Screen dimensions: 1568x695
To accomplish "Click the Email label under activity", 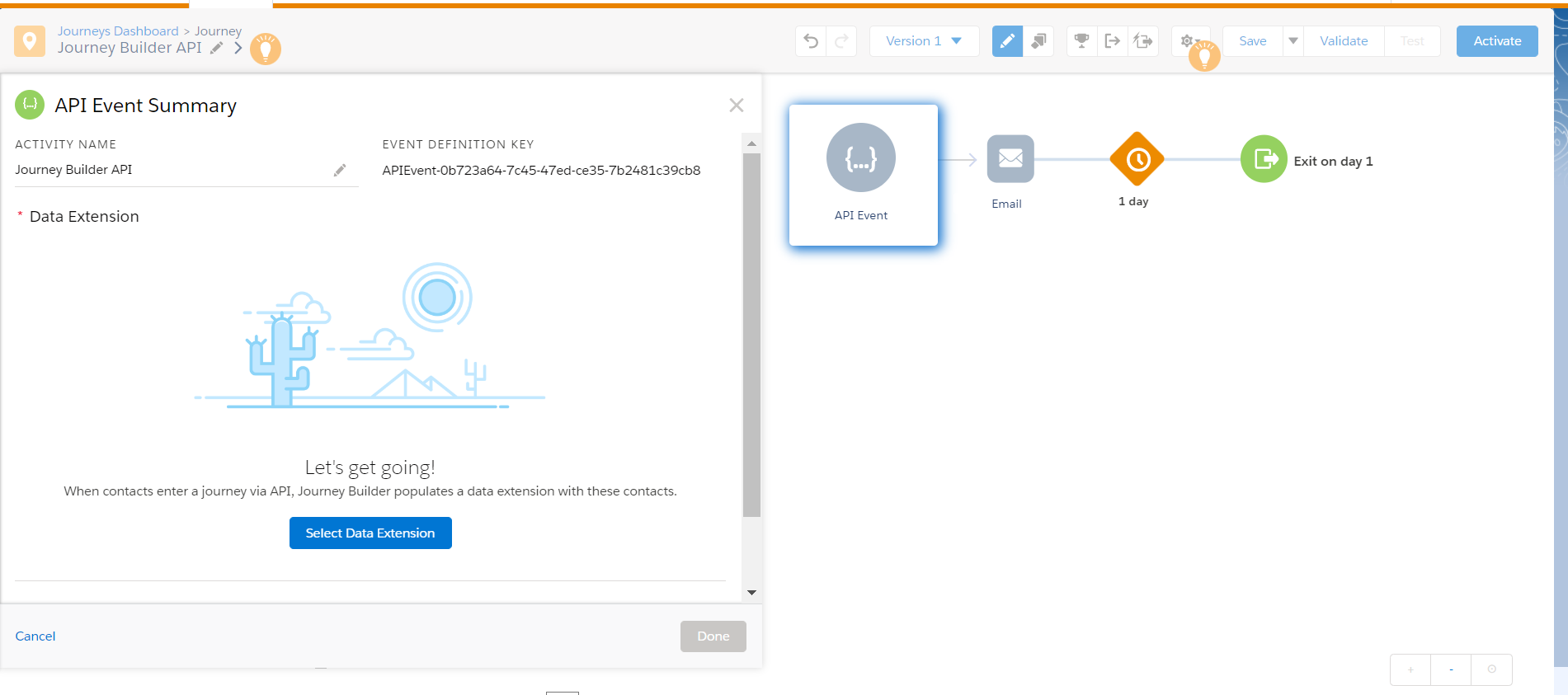I will coord(1006,204).
